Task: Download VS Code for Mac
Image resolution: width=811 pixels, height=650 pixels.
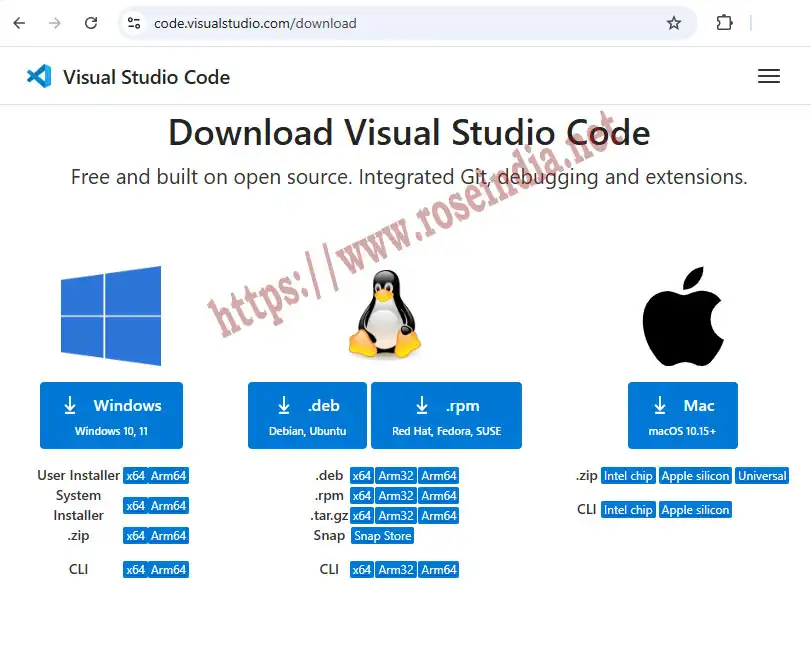Action: [x=683, y=415]
